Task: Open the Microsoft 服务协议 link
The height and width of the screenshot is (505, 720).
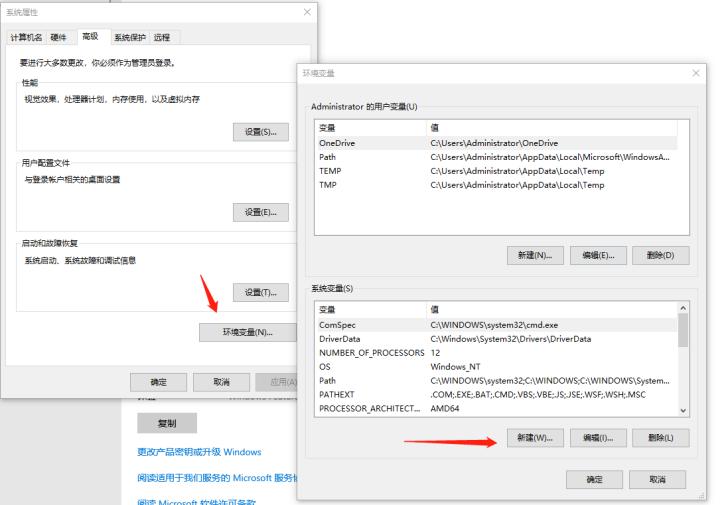Action: (x=217, y=478)
